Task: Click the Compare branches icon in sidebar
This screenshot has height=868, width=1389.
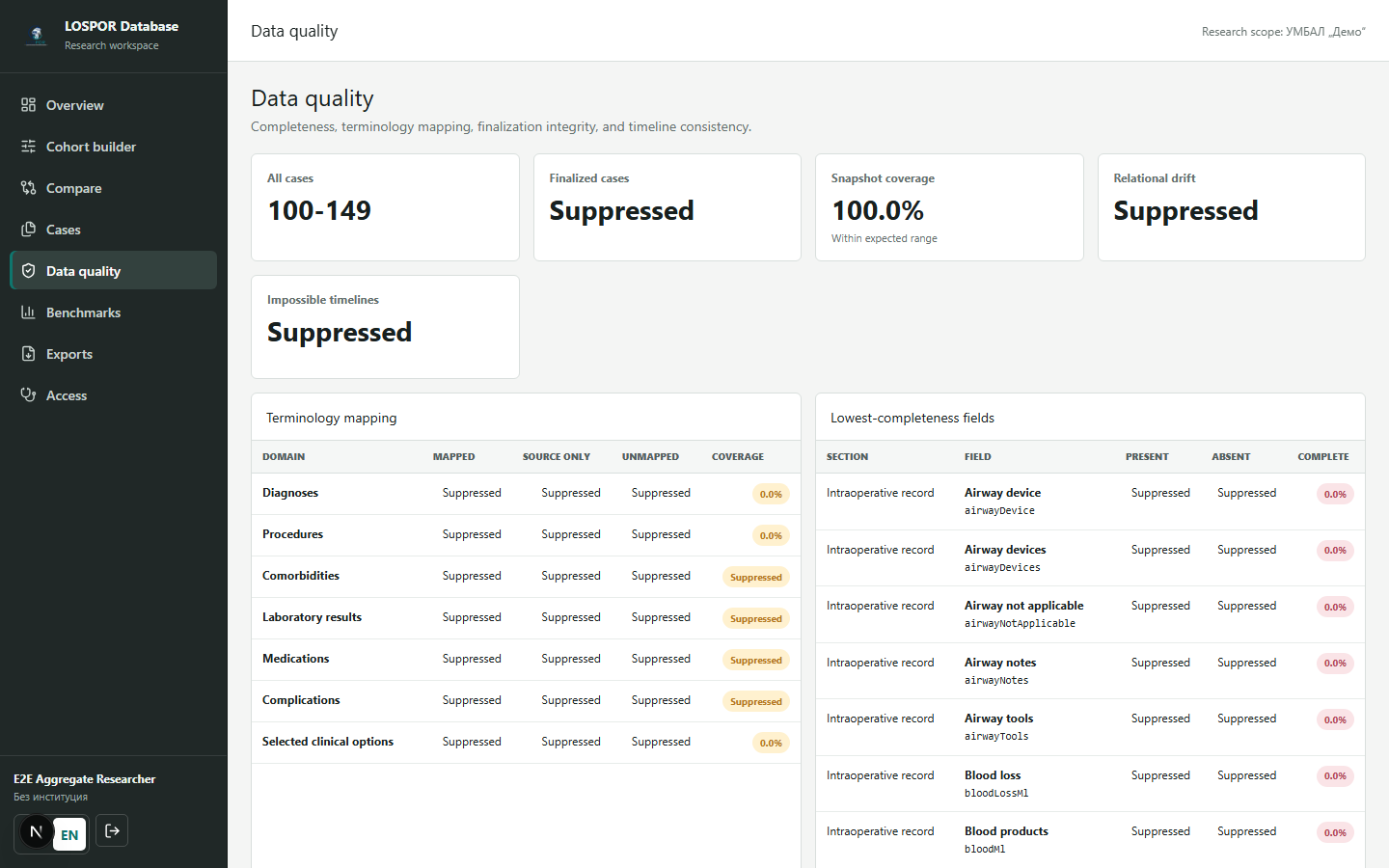Action: click(x=28, y=188)
